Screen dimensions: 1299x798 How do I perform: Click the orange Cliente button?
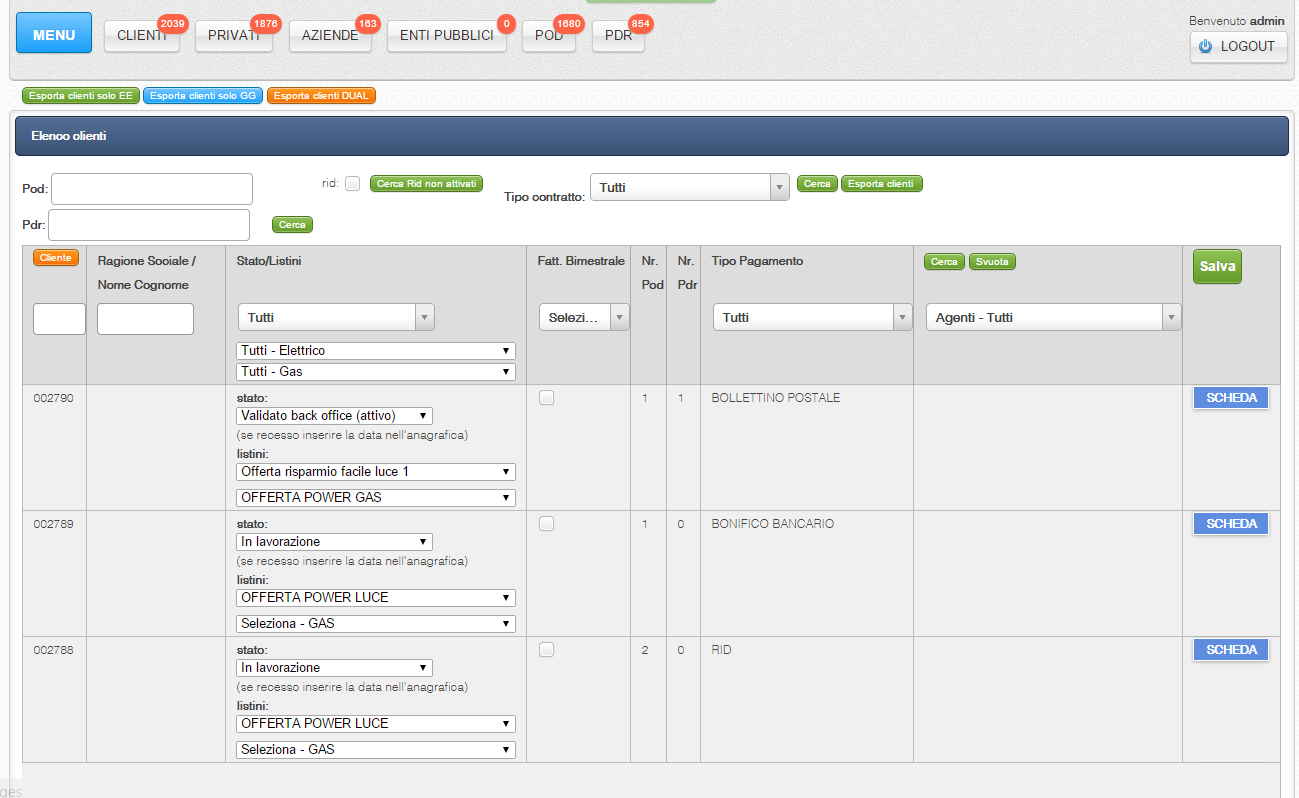pyautogui.click(x=56, y=258)
